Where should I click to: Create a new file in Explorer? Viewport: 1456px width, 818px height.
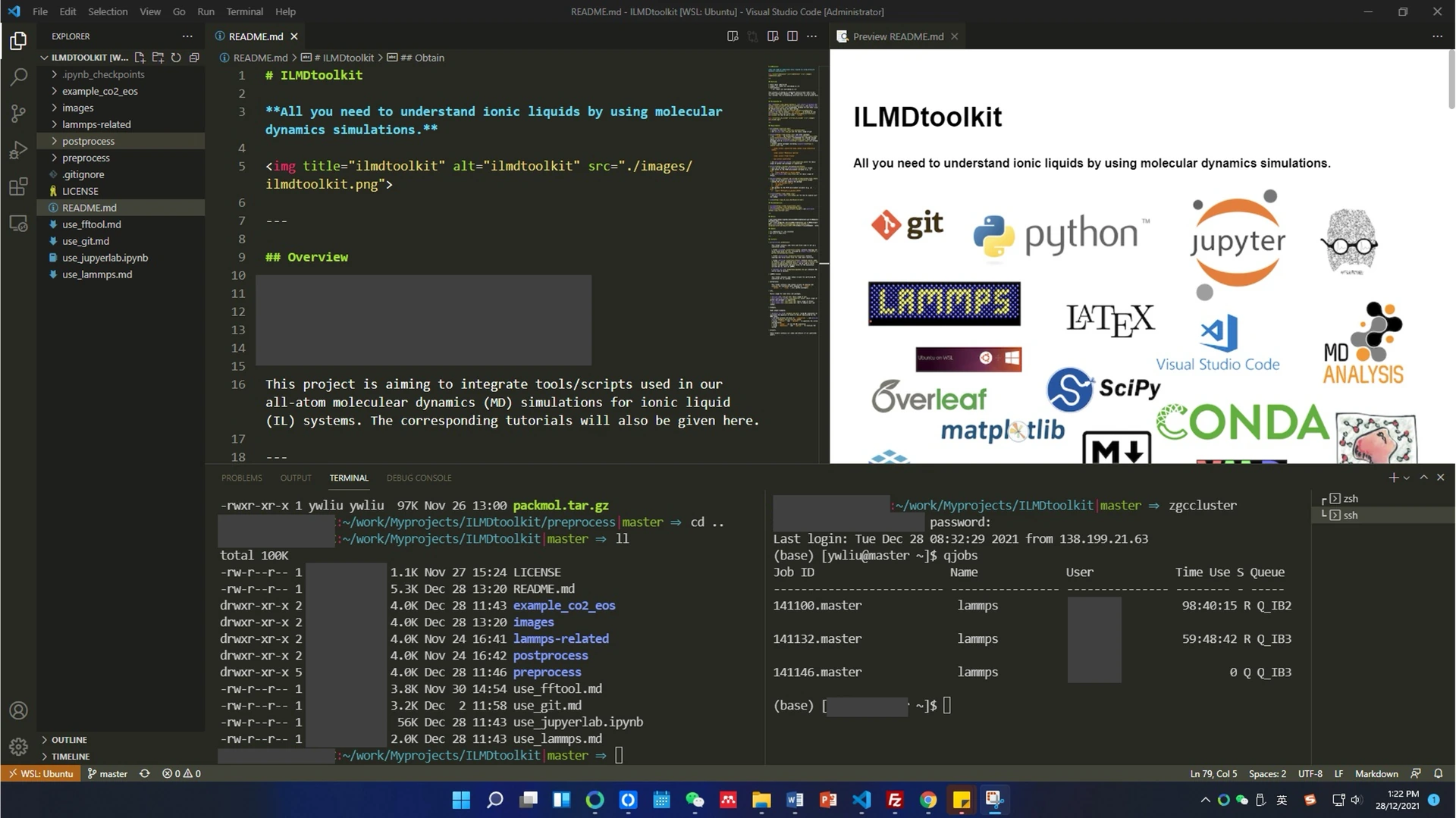[140, 58]
